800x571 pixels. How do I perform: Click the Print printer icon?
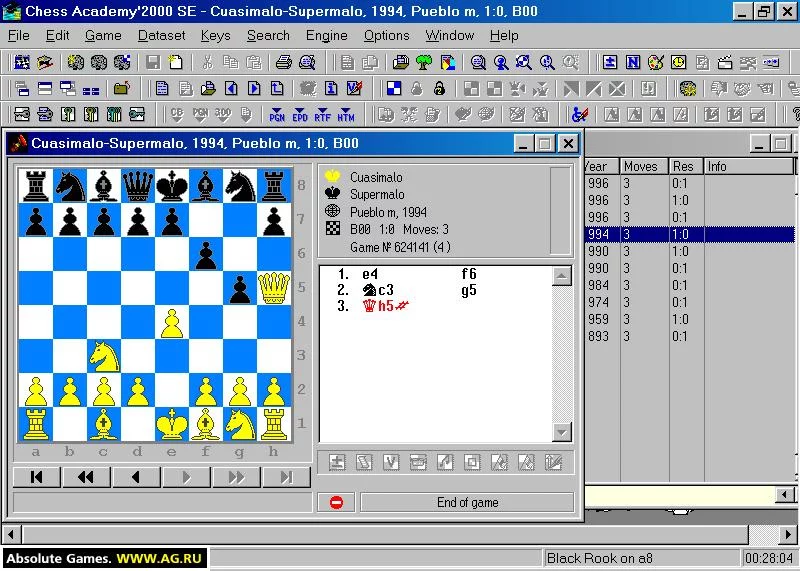point(284,62)
